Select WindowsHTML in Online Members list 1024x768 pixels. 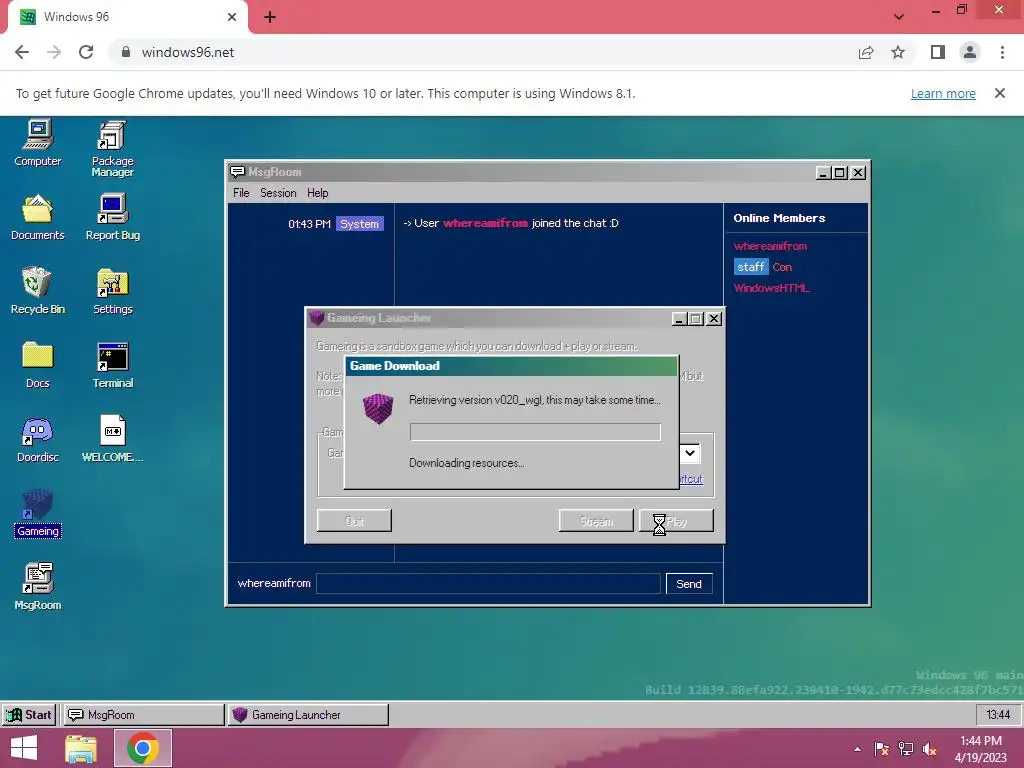click(x=771, y=288)
